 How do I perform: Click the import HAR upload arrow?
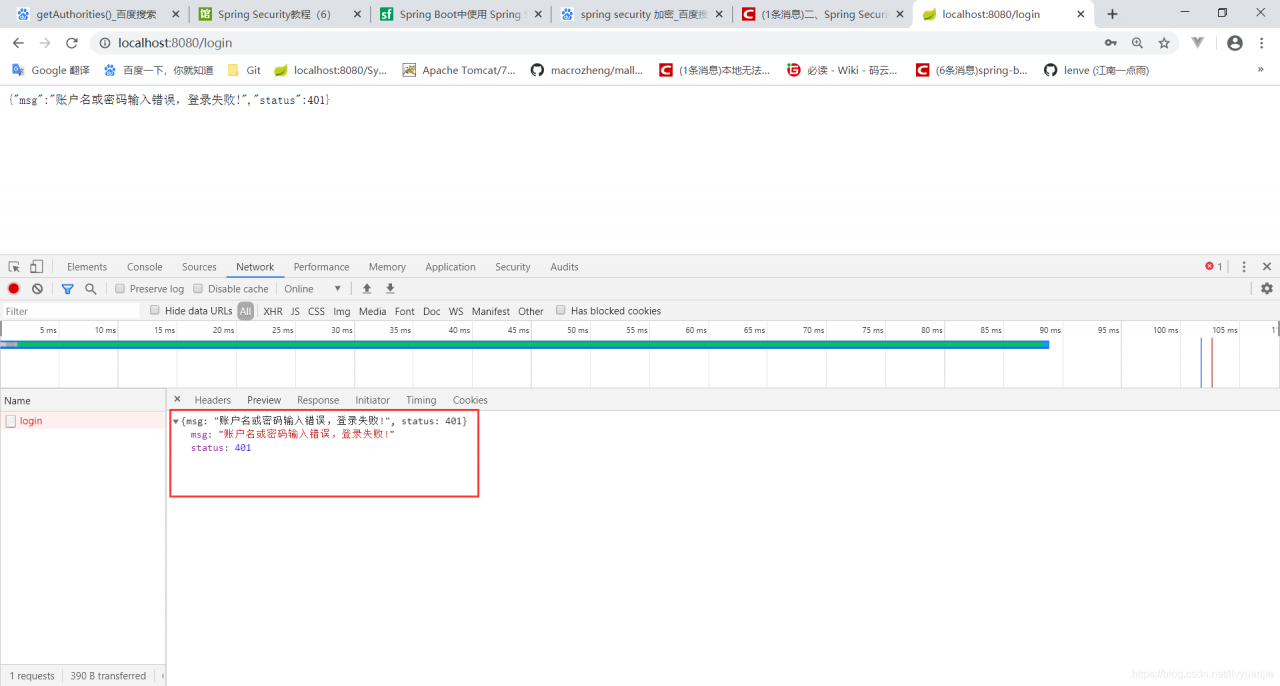pos(367,289)
